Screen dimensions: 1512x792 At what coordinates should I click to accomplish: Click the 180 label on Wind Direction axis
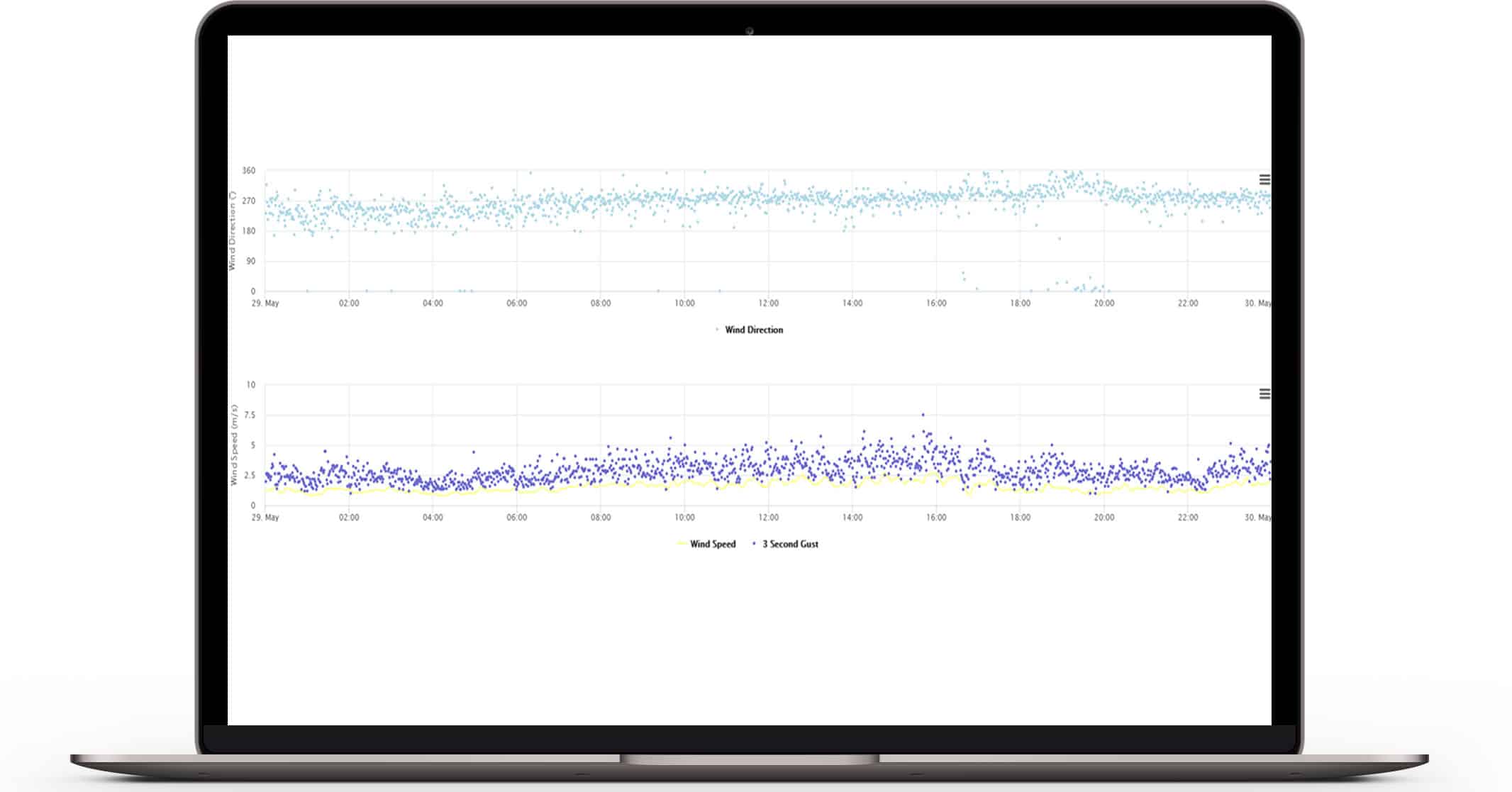pos(248,231)
